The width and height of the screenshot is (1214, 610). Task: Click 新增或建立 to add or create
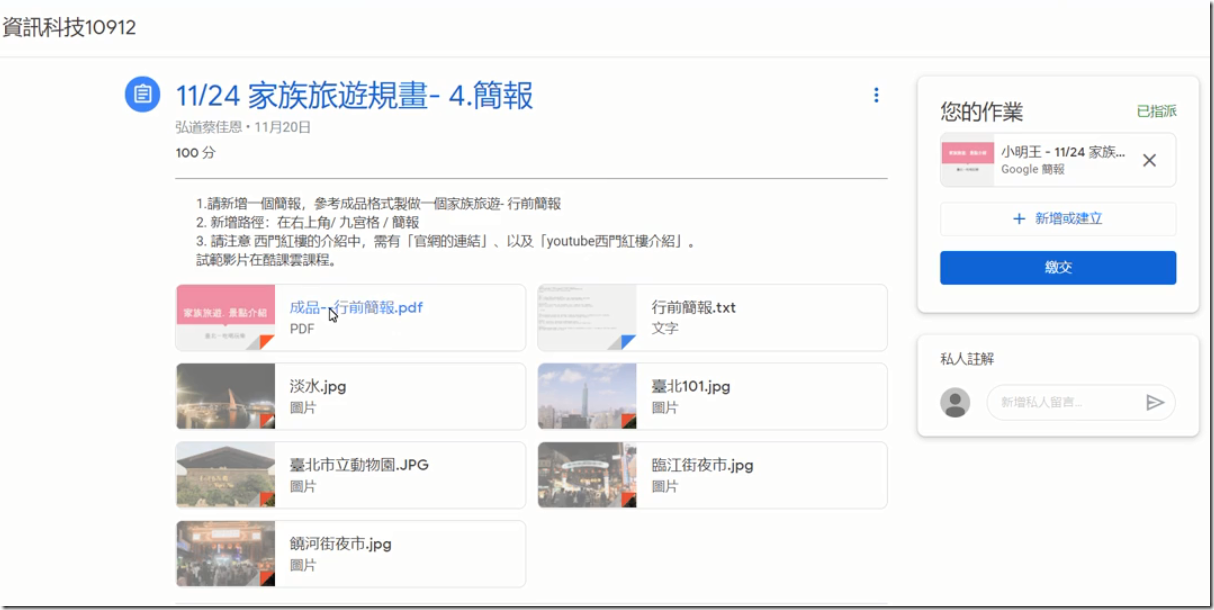1057,218
